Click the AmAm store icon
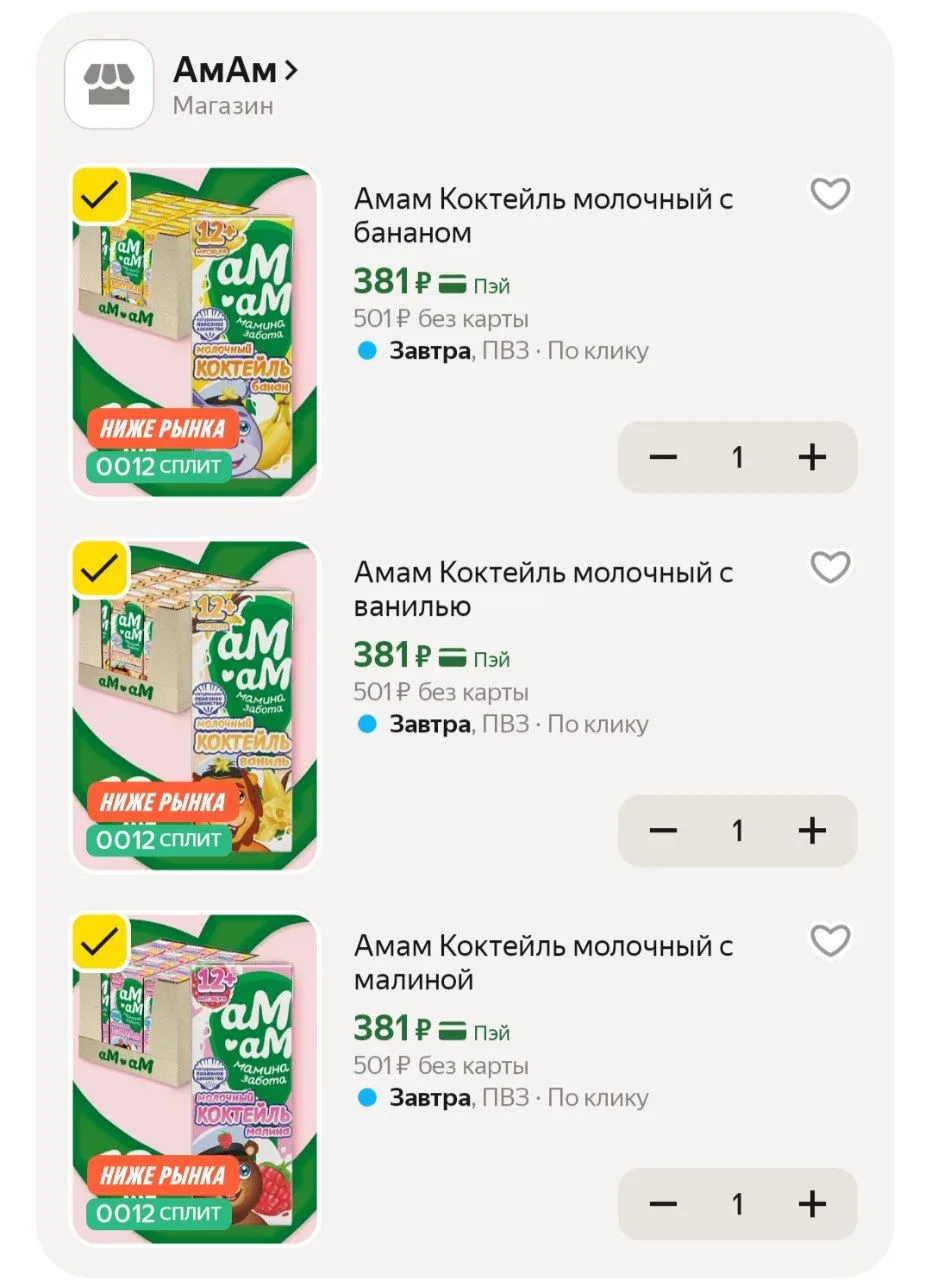The height and width of the screenshot is (1280, 931). (x=109, y=84)
